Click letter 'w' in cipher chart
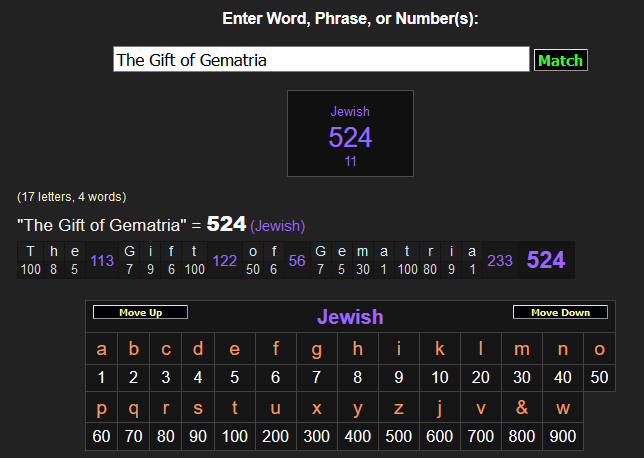Image resolution: width=644 pixels, height=458 pixels. point(563,408)
